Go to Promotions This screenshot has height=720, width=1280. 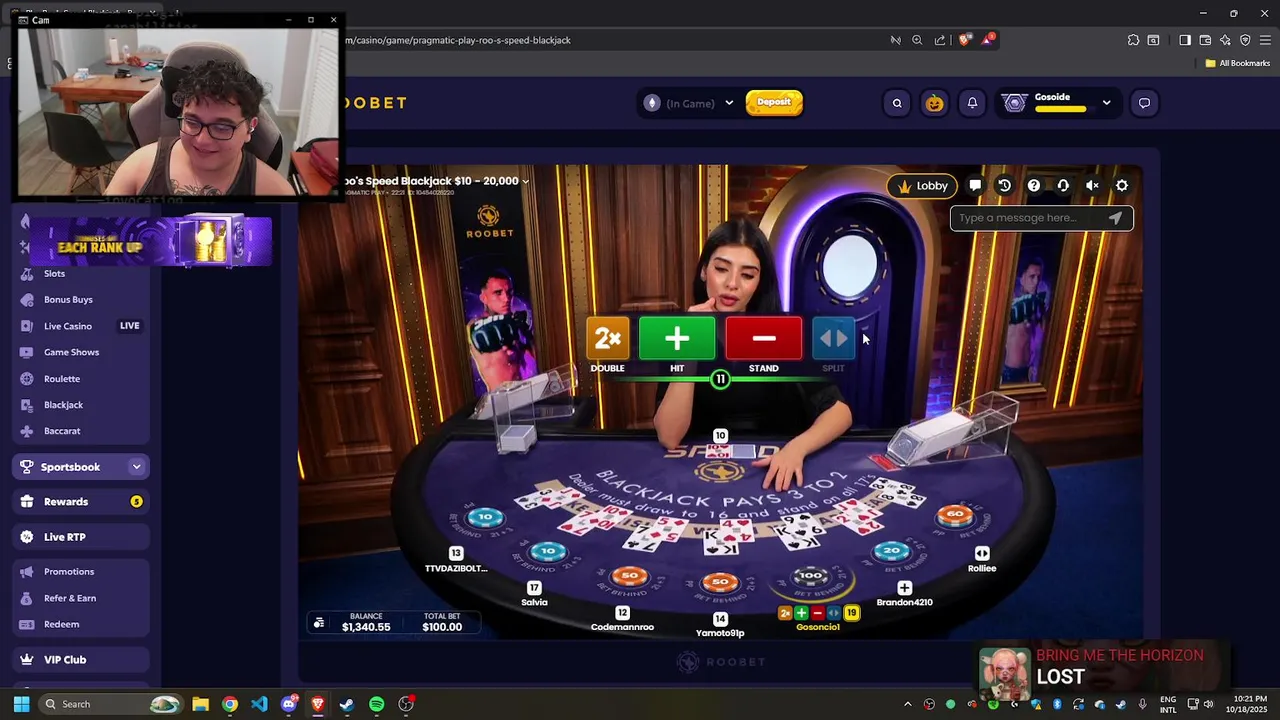click(69, 572)
